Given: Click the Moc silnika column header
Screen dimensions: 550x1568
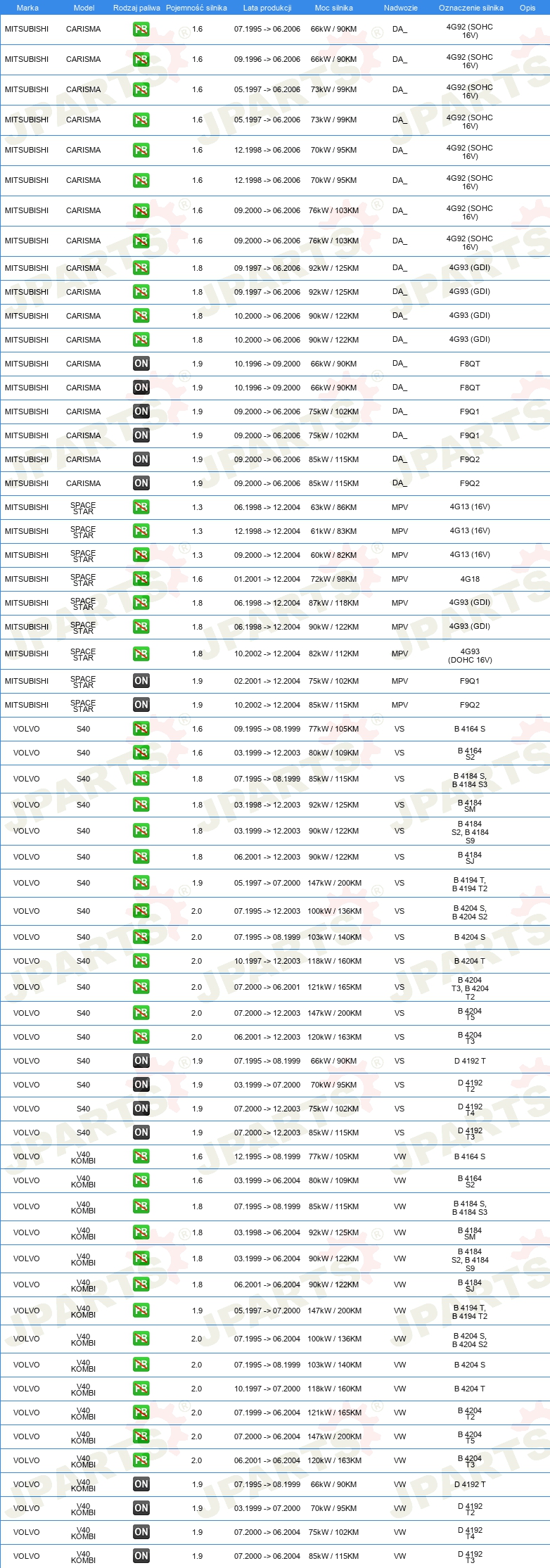Looking at the screenshot, I should [334, 8].
